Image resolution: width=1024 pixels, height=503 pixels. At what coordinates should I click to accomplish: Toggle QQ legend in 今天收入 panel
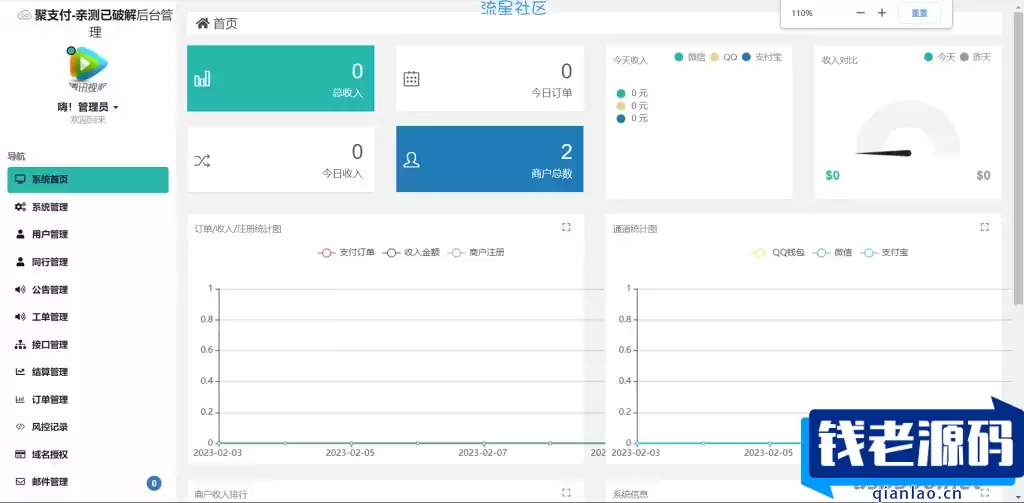(x=724, y=57)
